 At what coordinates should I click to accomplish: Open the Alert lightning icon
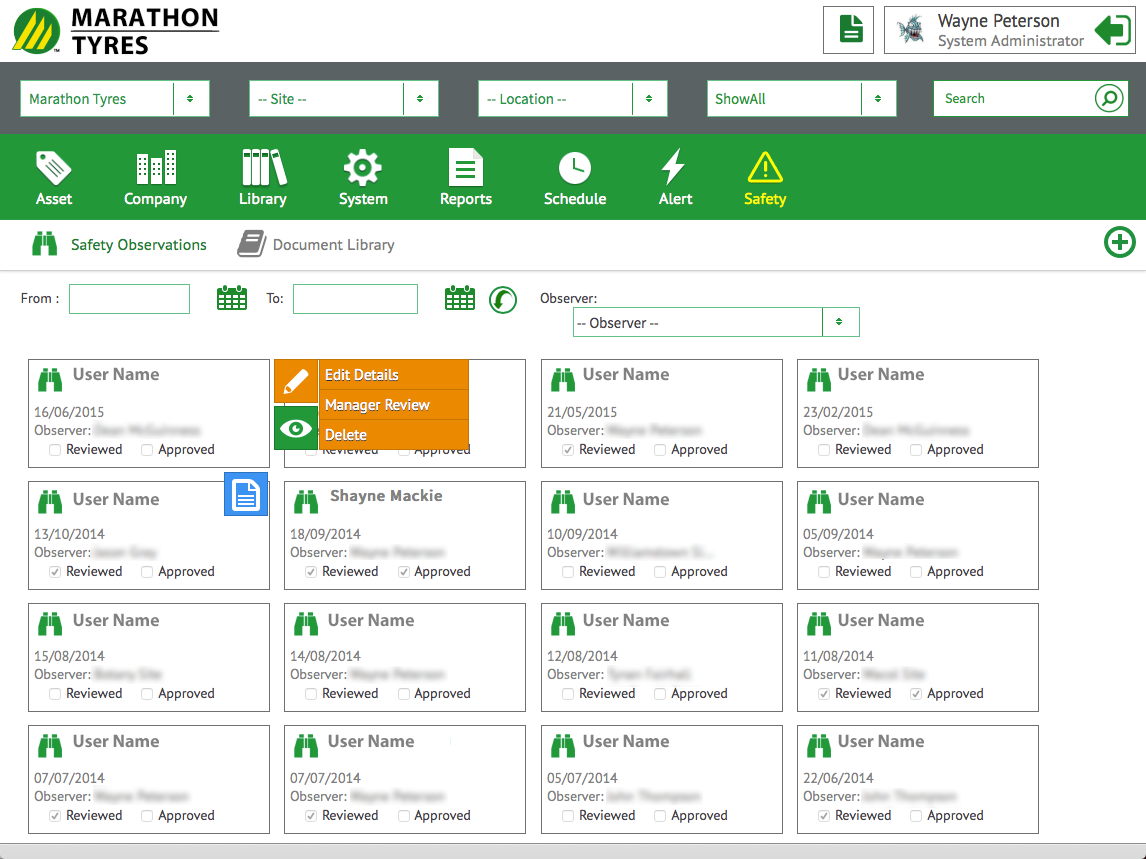click(x=675, y=168)
